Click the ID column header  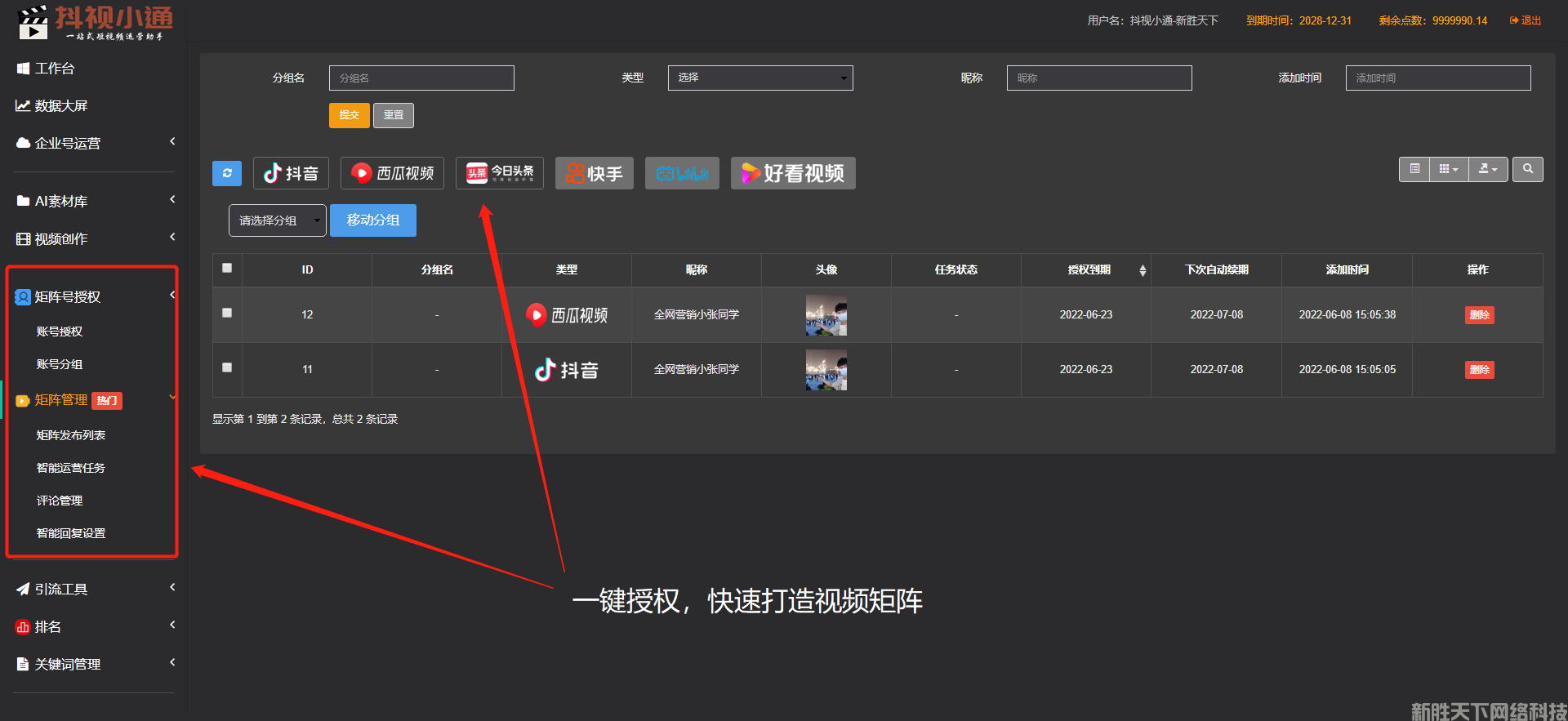pos(307,270)
